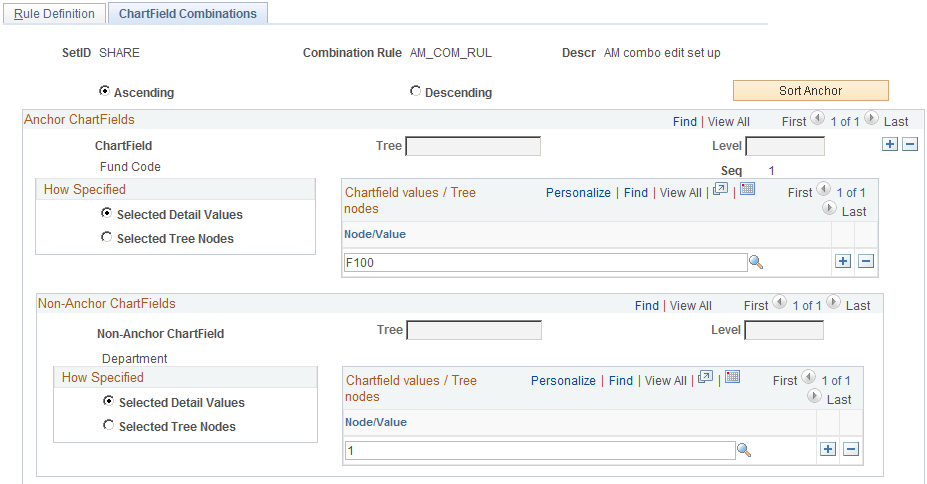Add row after Department value 1

pyautogui.click(x=828, y=449)
